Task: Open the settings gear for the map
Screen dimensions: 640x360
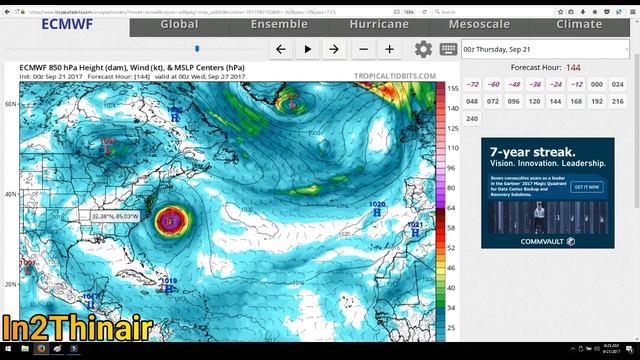Action: point(423,49)
